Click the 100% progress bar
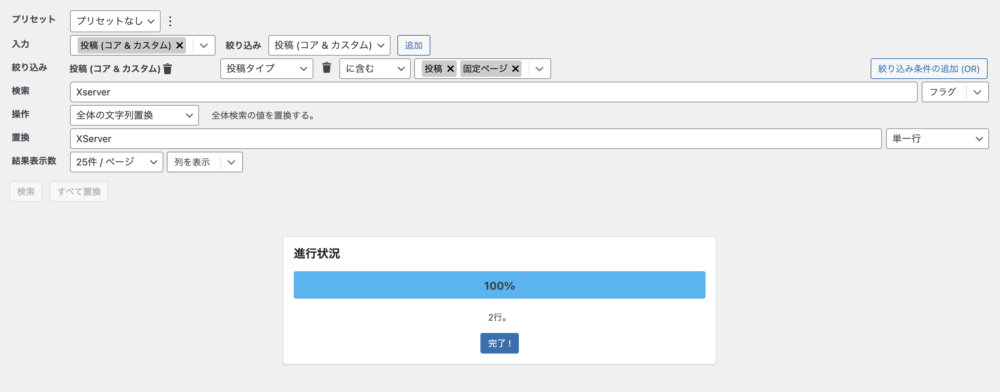The image size is (1000, 392). [x=499, y=285]
